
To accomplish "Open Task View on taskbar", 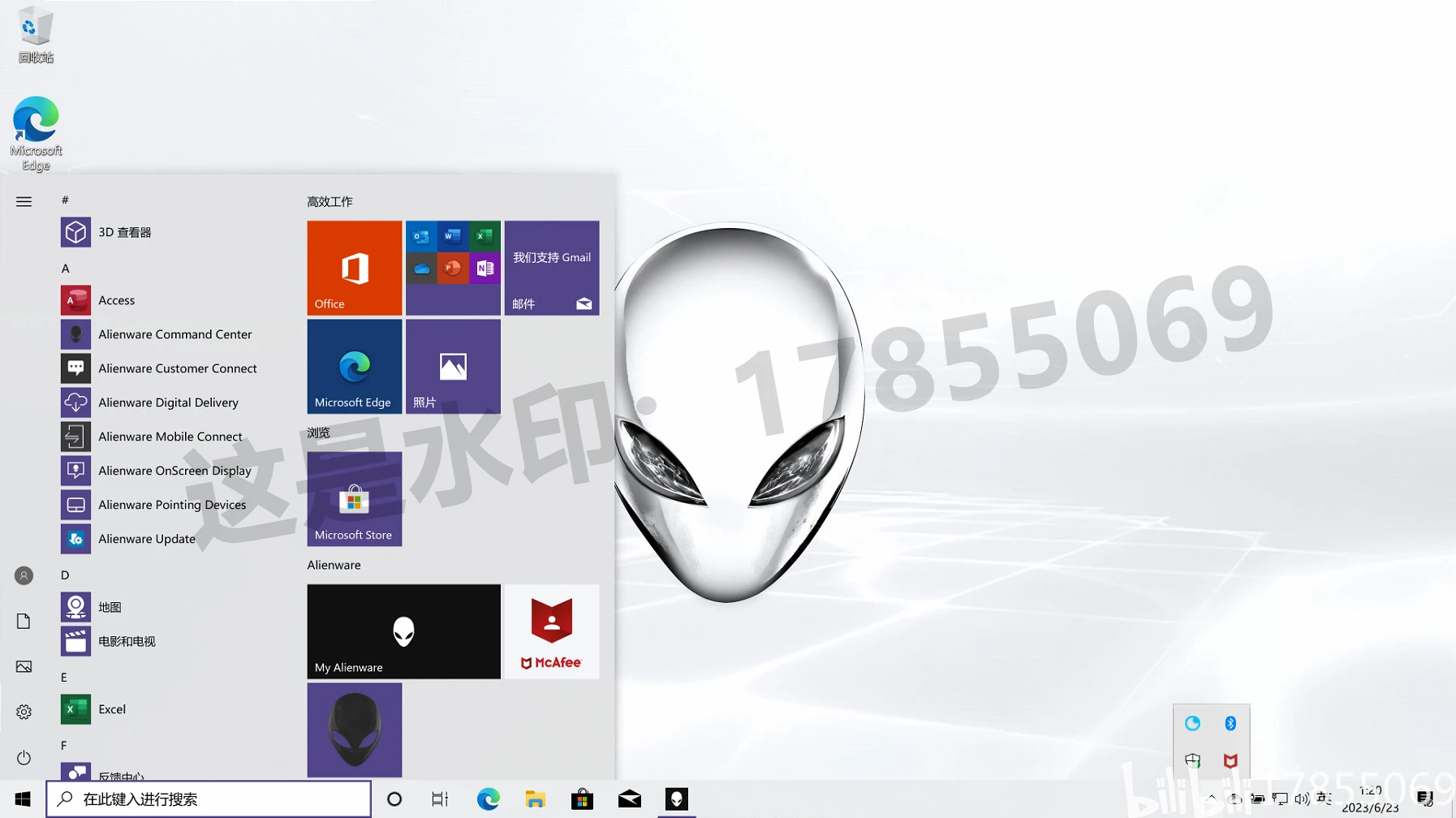I will (440, 799).
